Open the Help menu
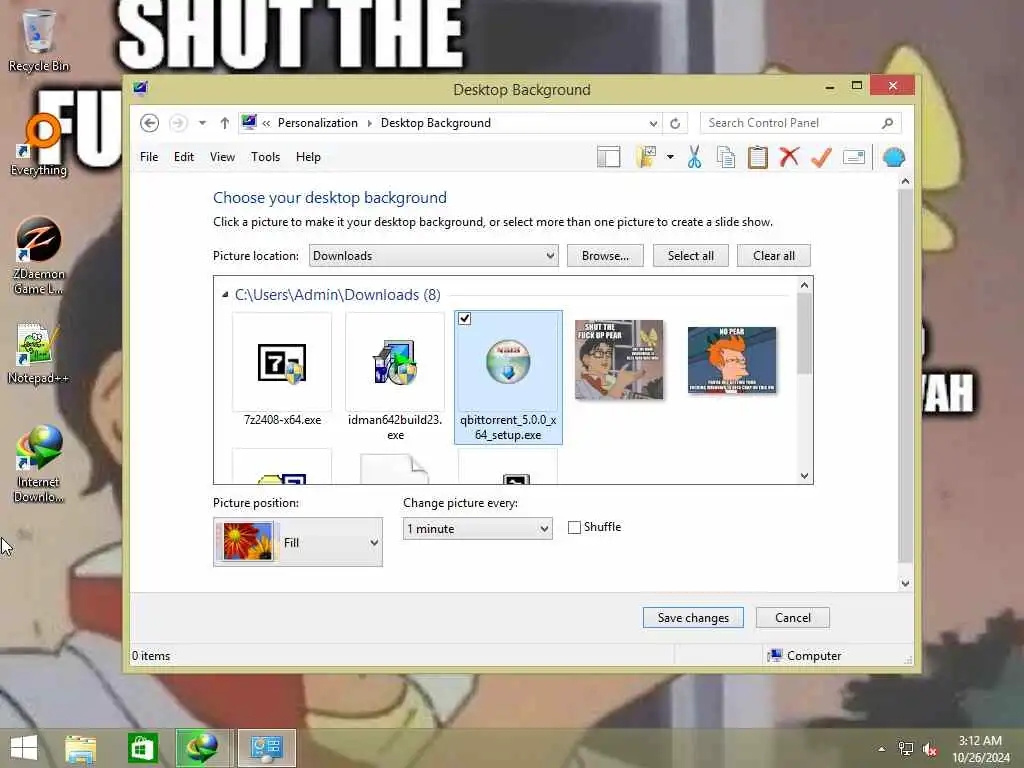Image resolution: width=1024 pixels, height=768 pixels. click(x=308, y=157)
